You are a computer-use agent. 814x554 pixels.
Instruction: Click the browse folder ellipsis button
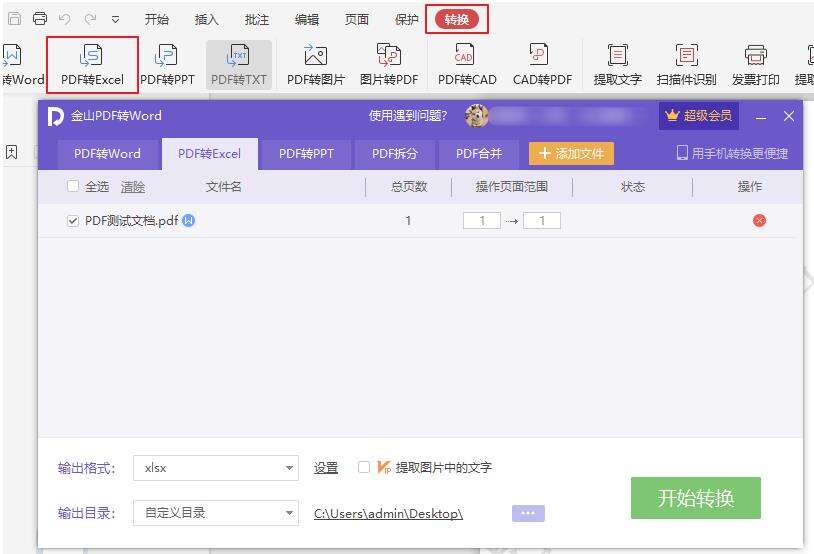click(528, 513)
